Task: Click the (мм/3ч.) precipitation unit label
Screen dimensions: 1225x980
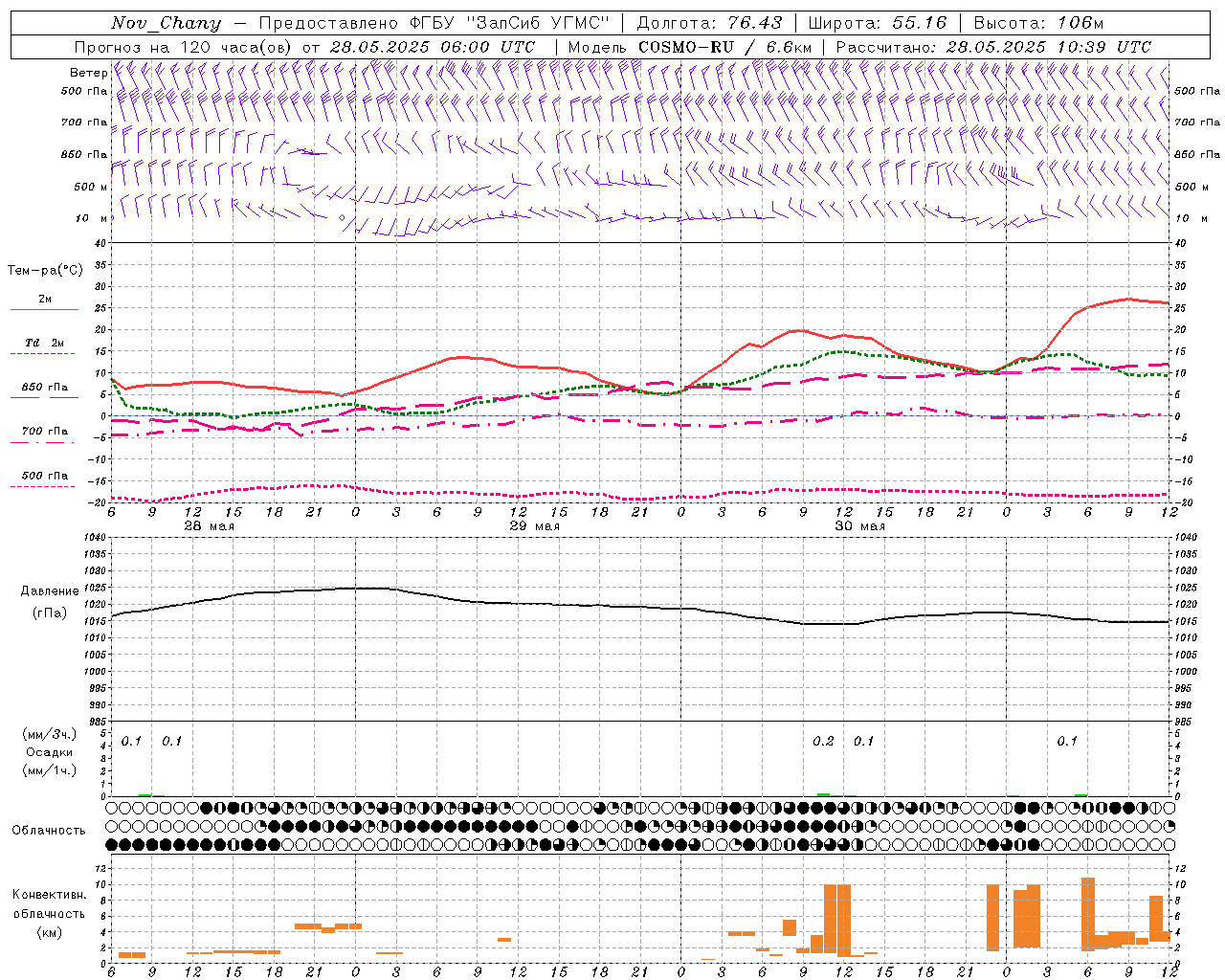Action: [50, 734]
